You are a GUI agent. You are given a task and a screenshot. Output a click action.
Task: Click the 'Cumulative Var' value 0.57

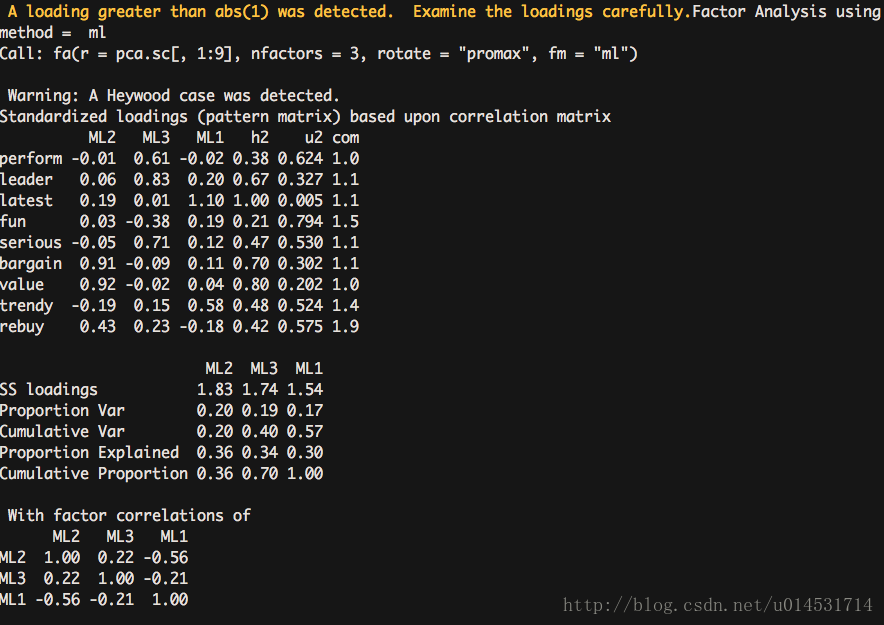[x=305, y=432]
